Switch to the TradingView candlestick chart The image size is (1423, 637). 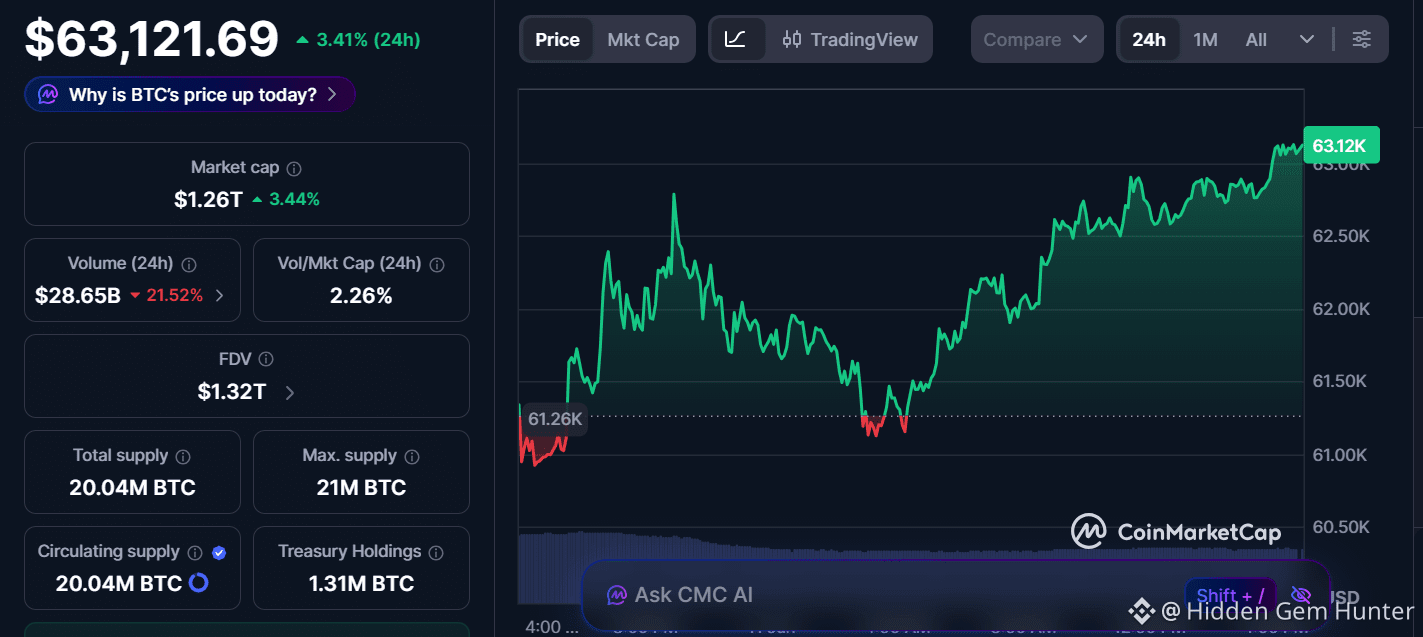pos(850,40)
